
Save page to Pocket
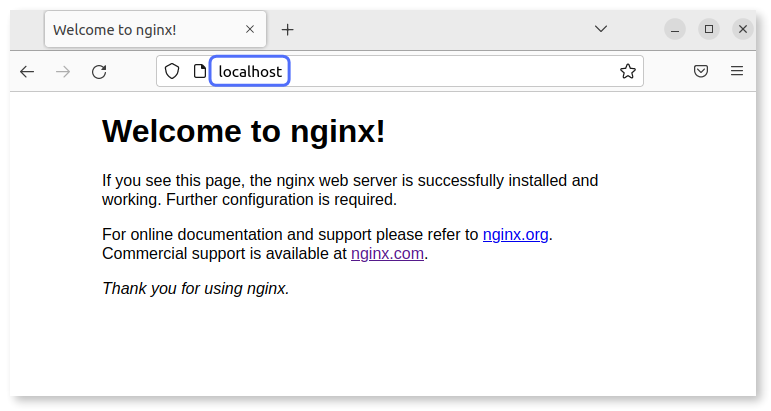coord(701,71)
